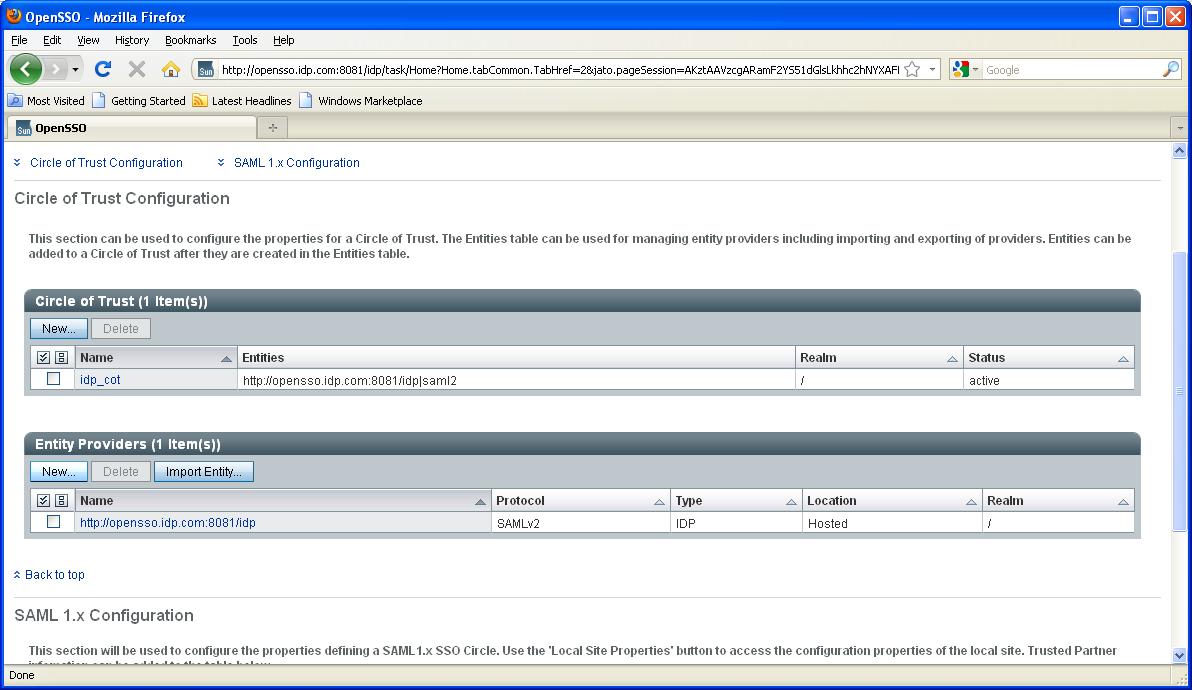Viewport: 1192px width, 690px height.
Task: Open the list all tabs dropdown
Action: [1180, 128]
